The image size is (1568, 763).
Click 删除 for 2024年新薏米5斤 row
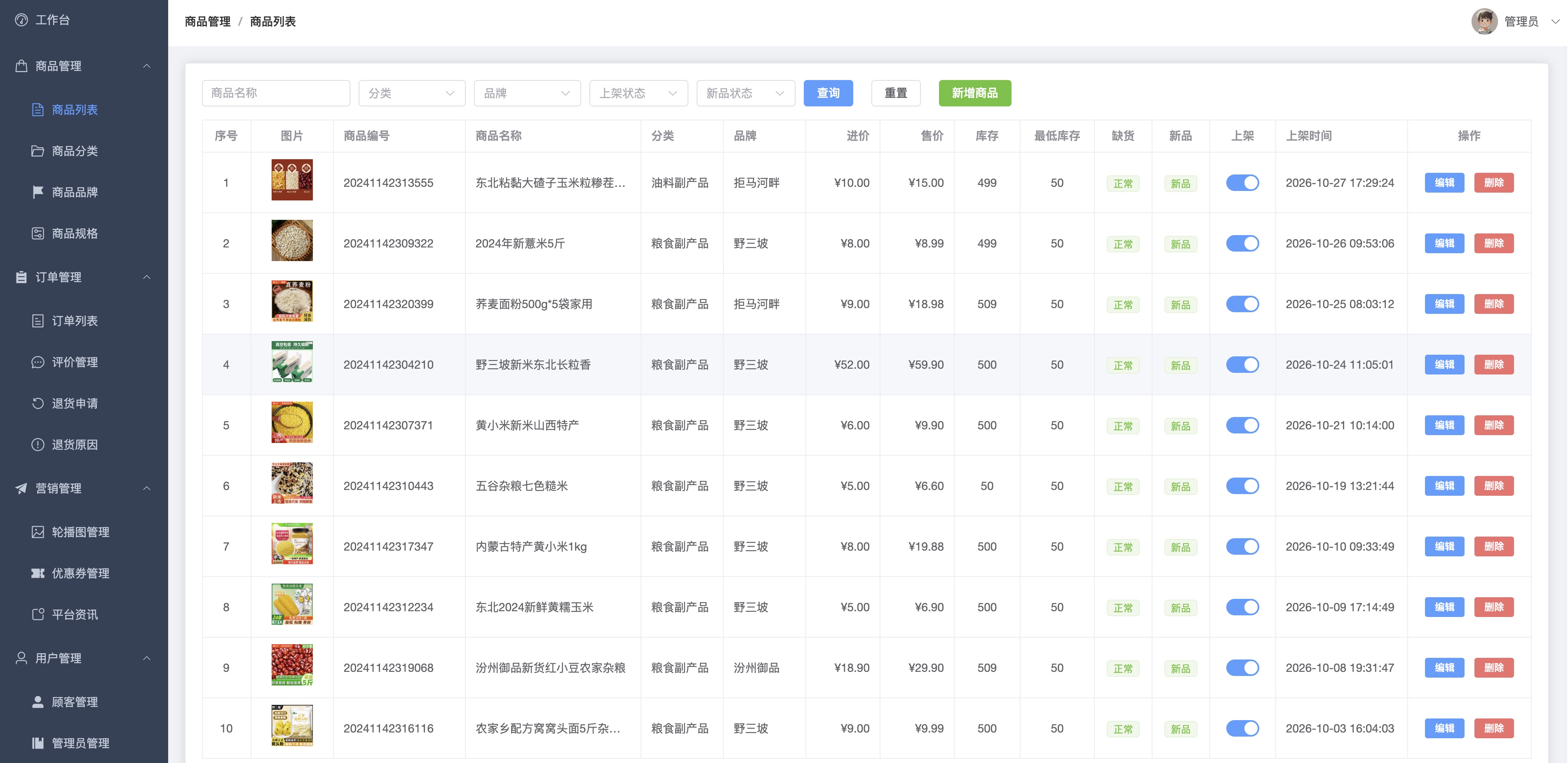(x=1494, y=244)
